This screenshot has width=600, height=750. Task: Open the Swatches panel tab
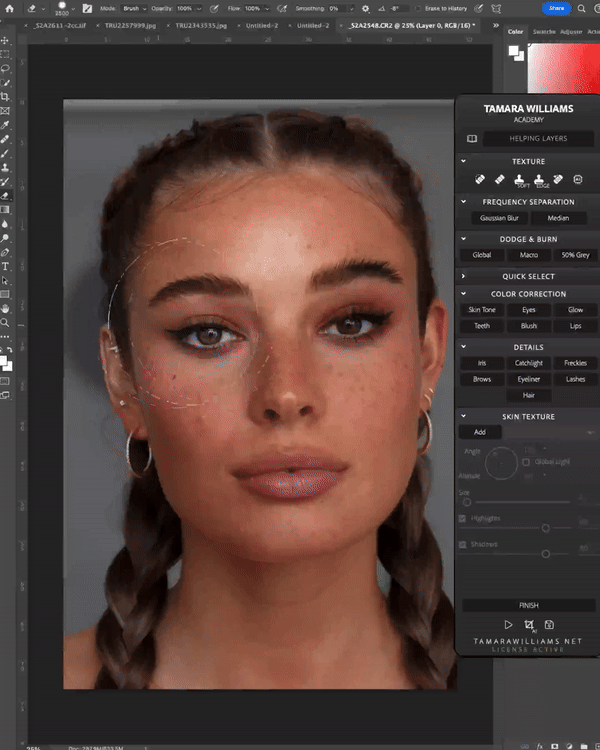coord(544,32)
